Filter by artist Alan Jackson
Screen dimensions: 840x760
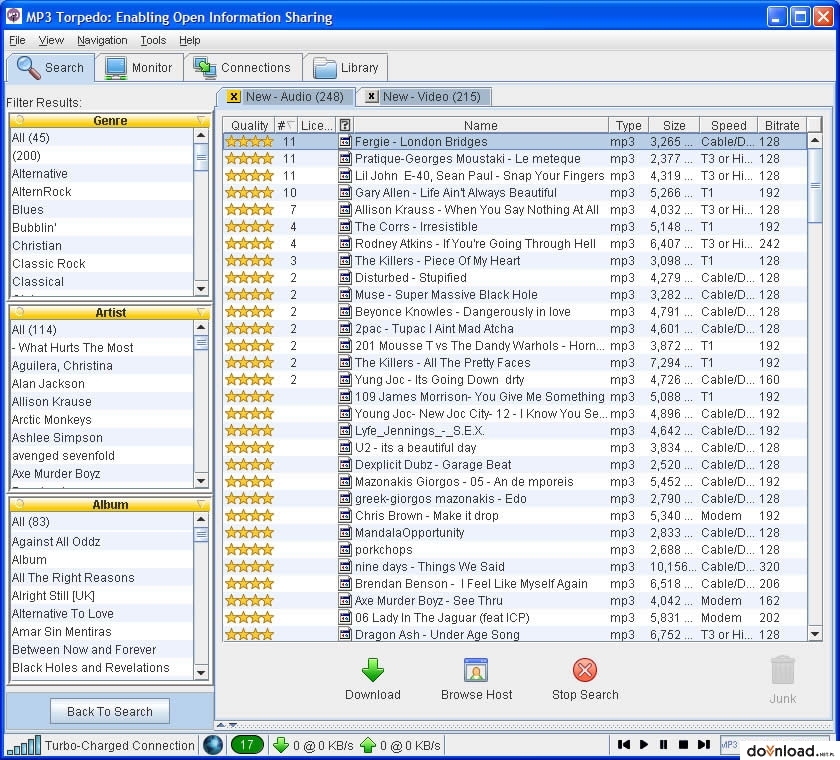click(x=102, y=383)
